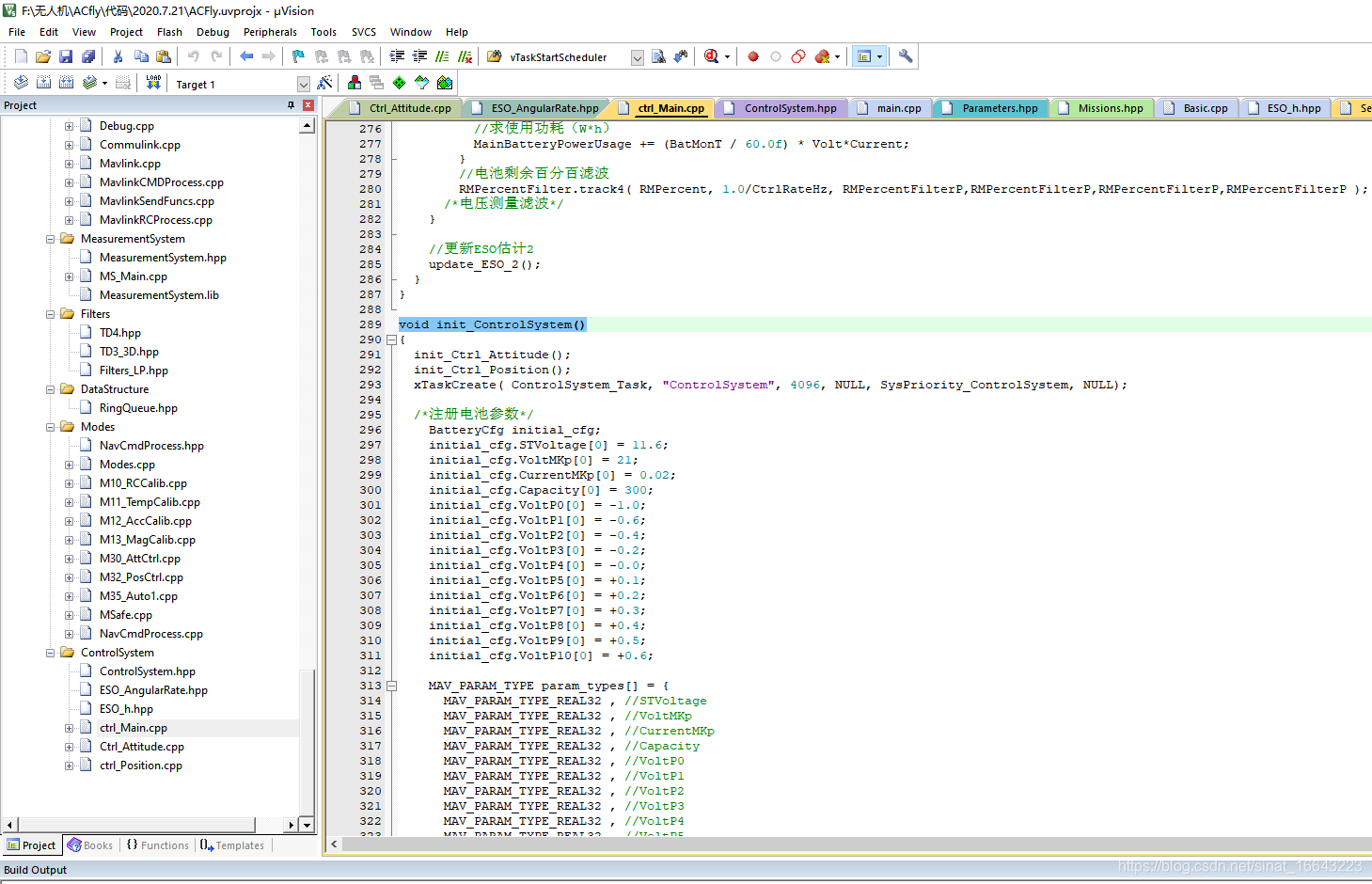Viewport: 1372px width, 884px height.
Task: Open the Peripherals menu
Action: [270, 32]
